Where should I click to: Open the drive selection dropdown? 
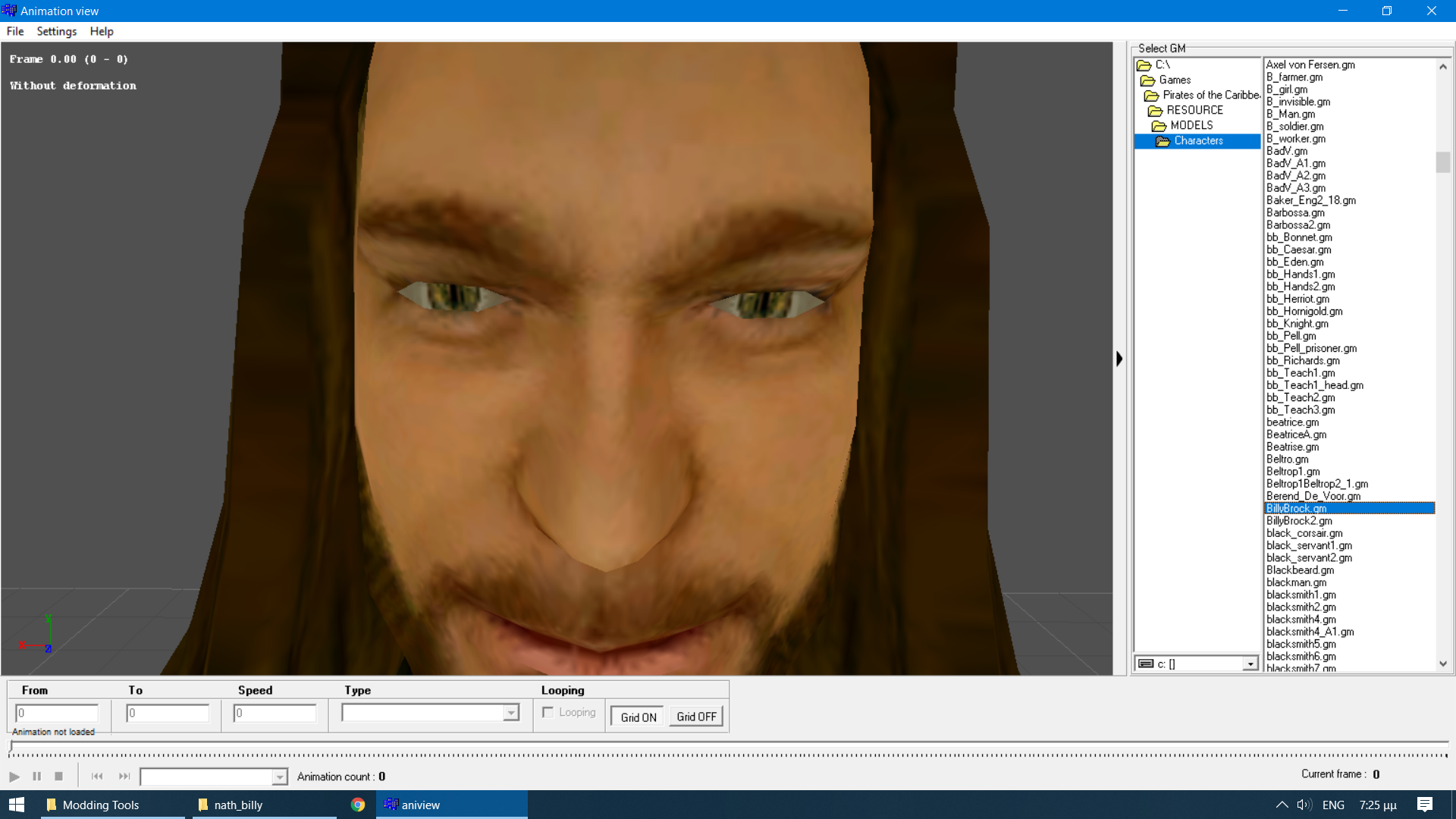coord(1250,664)
